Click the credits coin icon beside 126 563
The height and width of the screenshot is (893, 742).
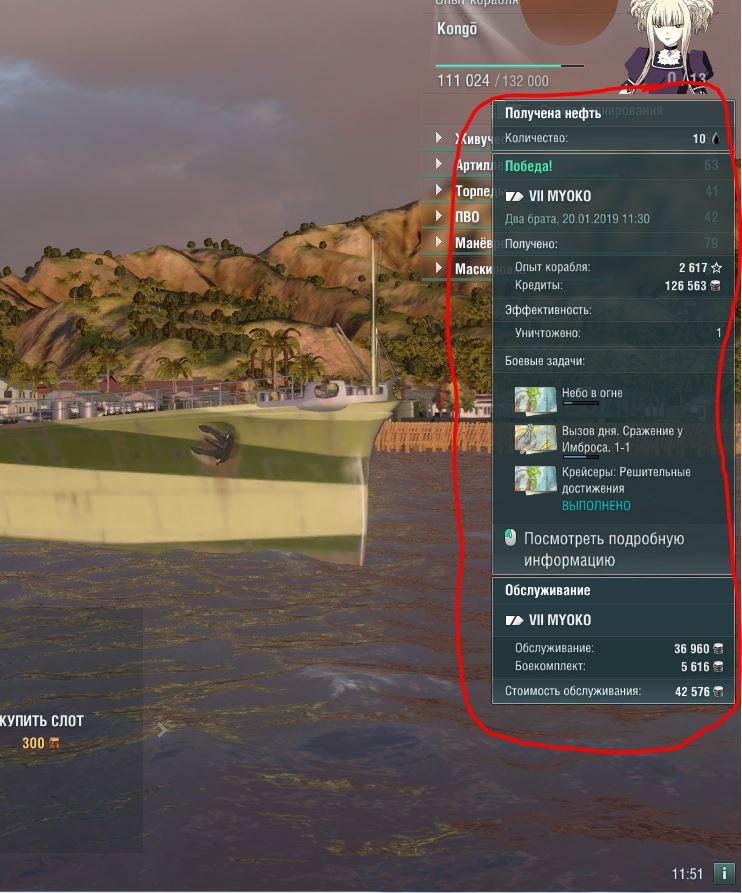coord(715,285)
